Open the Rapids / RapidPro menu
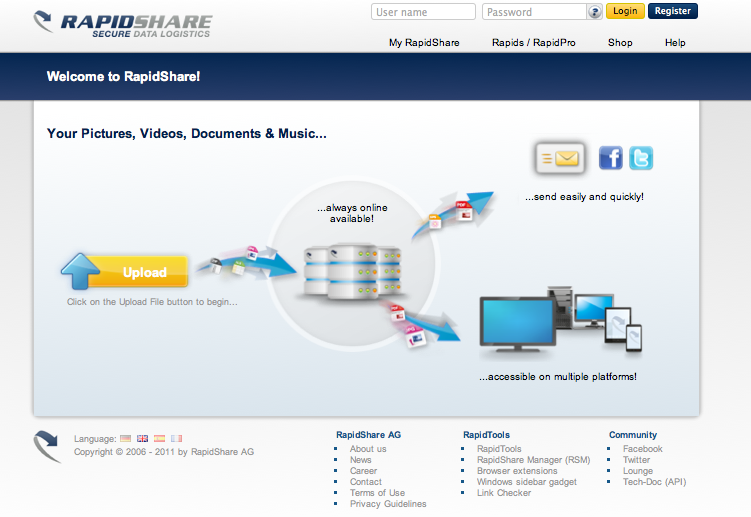751x517 pixels. click(x=534, y=43)
